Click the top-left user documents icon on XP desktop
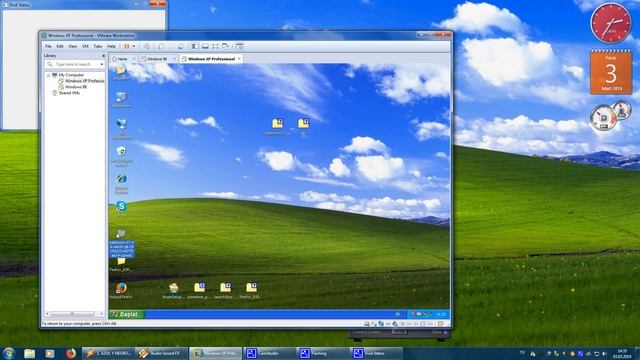The height and width of the screenshot is (360, 640). [x=121, y=70]
